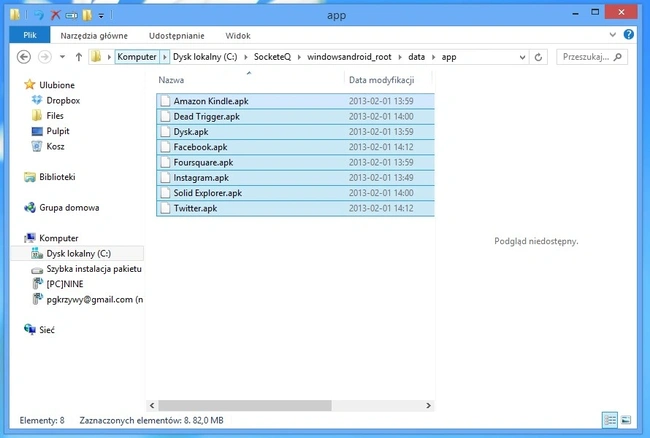
Task: Switch to the Narzędzia główne ribbon tab
Action: tap(94, 36)
